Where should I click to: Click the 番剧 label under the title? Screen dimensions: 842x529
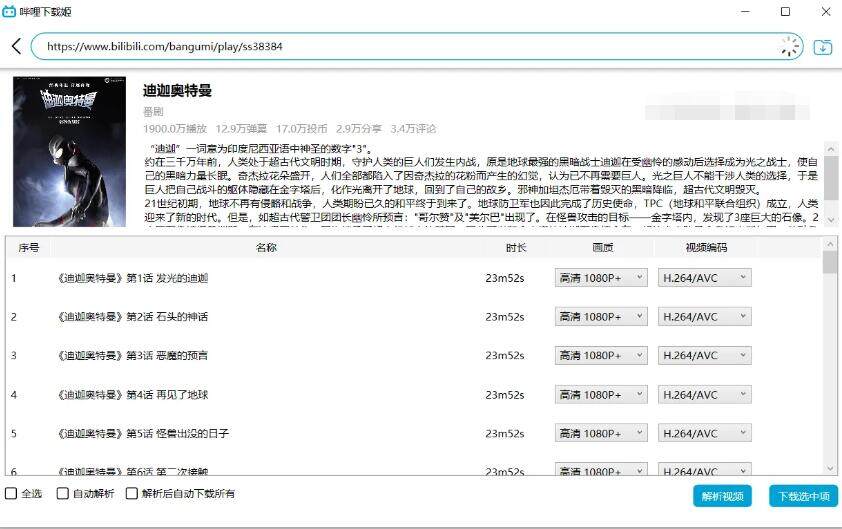click(x=153, y=111)
